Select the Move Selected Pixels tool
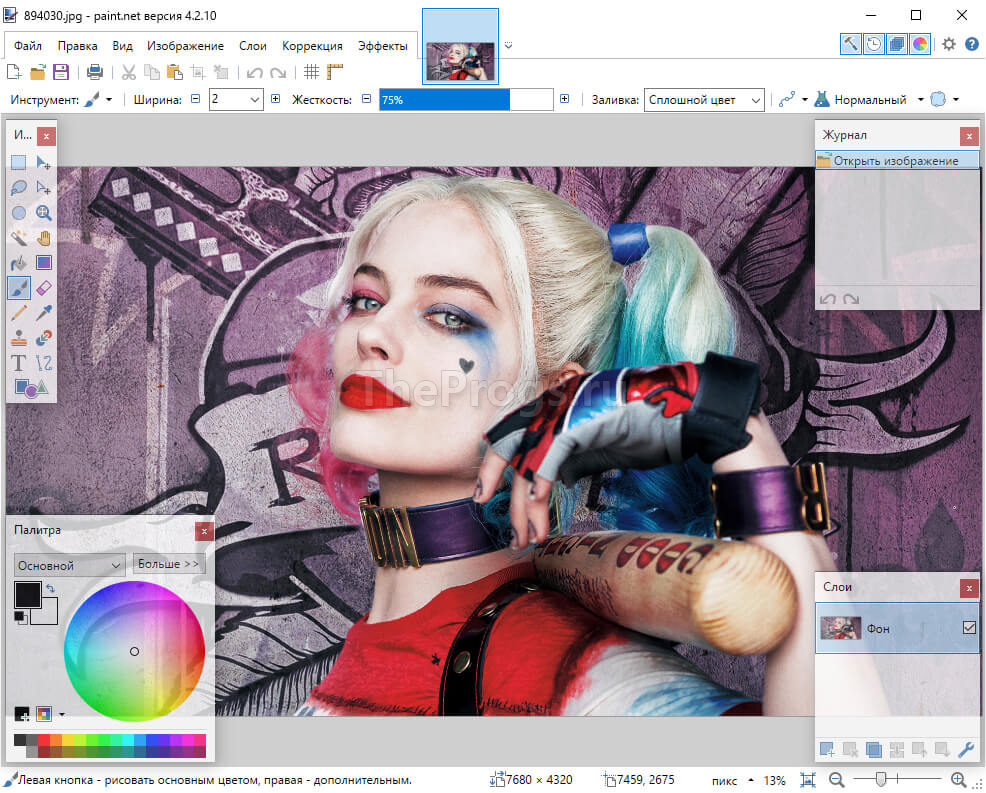This screenshot has height=793, width=986. (x=43, y=162)
